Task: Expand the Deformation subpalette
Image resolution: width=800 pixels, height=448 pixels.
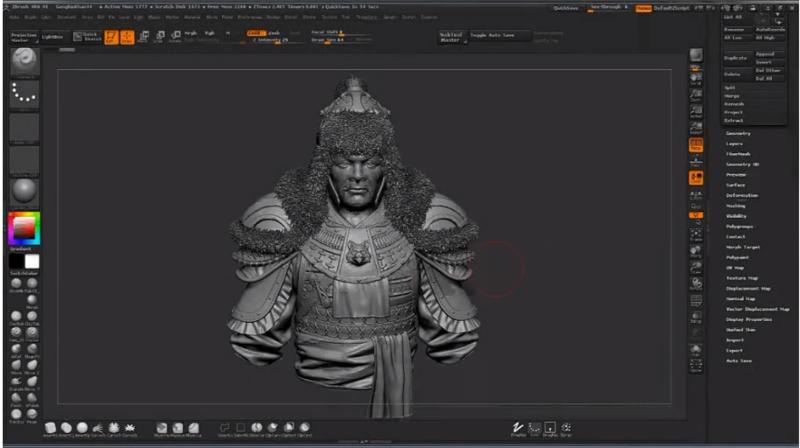Action: click(x=741, y=195)
